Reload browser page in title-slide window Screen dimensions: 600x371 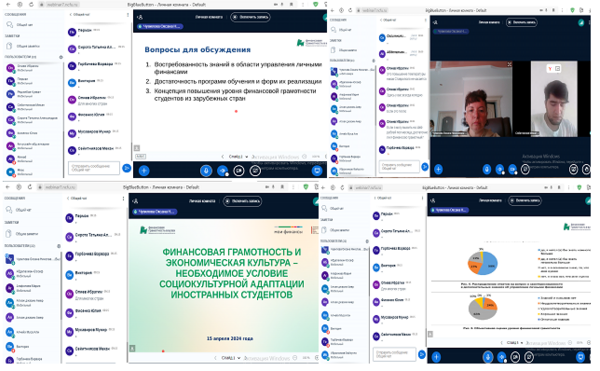click(x=30, y=187)
